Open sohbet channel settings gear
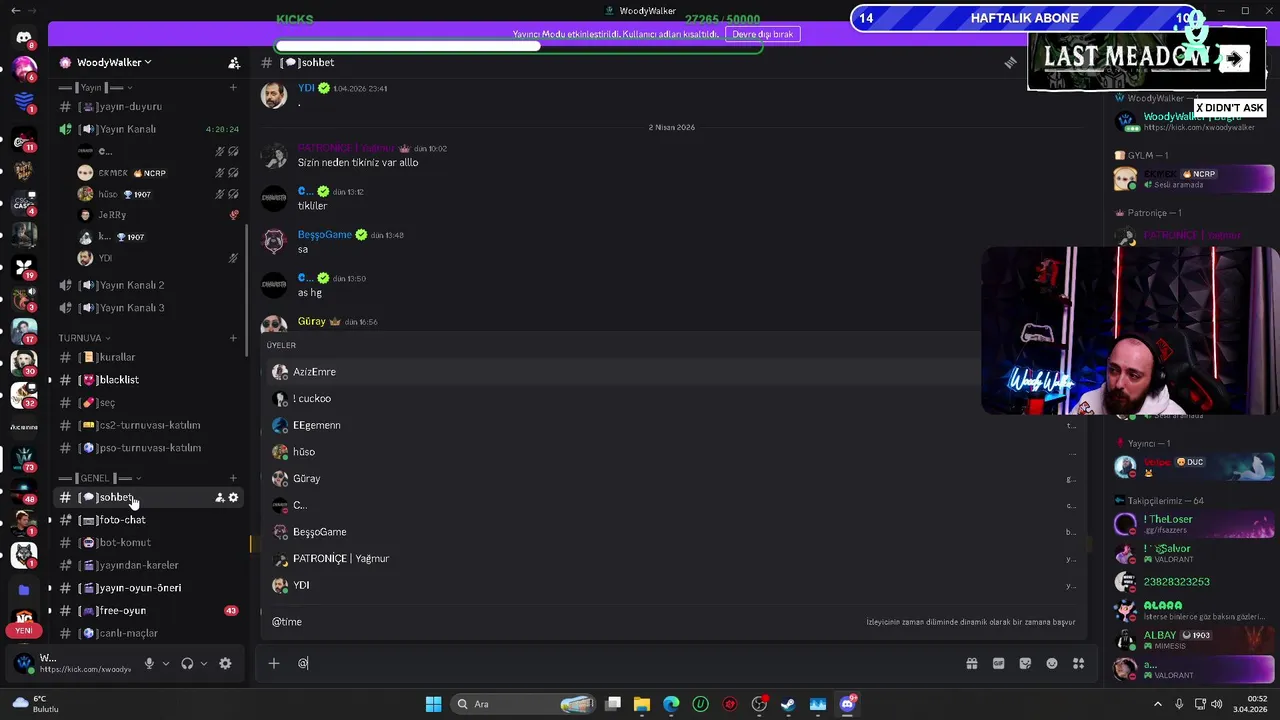 pyautogui.click(x=233, y=497)
